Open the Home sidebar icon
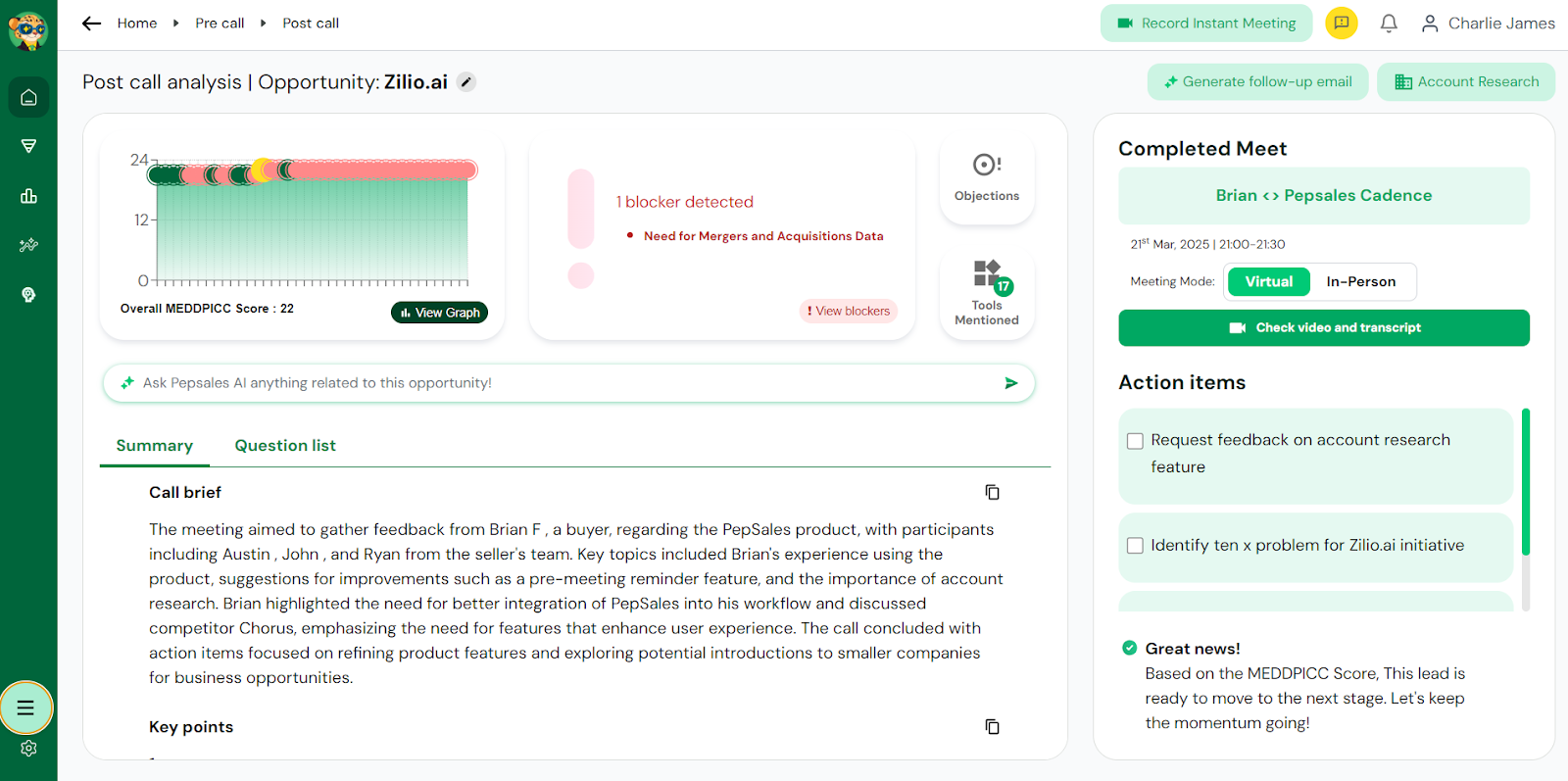 click(28, 97)
